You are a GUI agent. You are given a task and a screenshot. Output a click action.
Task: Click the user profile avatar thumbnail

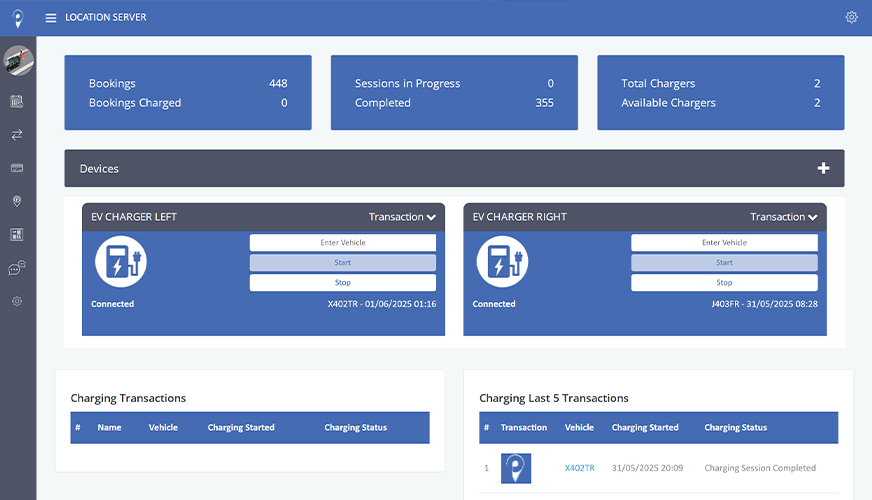click(x=18, y=62)
